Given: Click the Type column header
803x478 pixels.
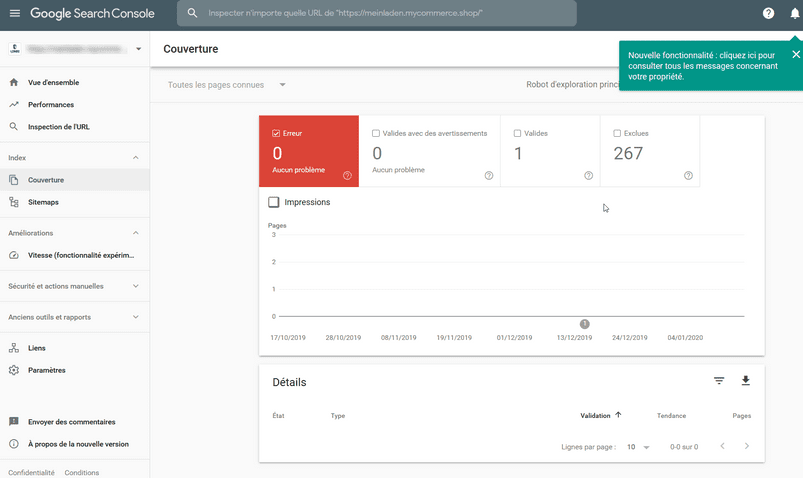Looking at the screenshot, I should pos(338,415).
